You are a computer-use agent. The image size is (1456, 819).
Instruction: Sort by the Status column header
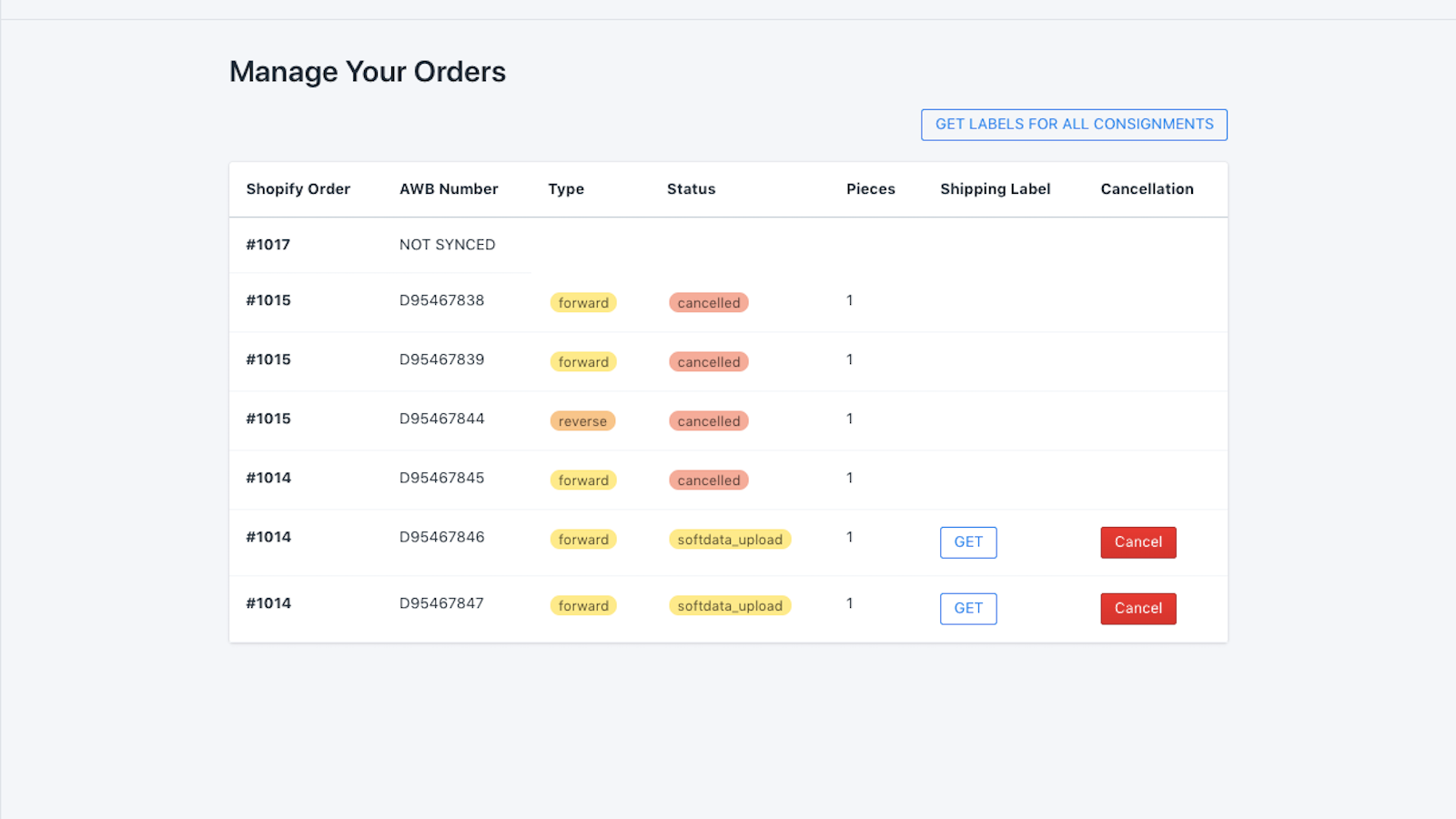tap(691, 189)
